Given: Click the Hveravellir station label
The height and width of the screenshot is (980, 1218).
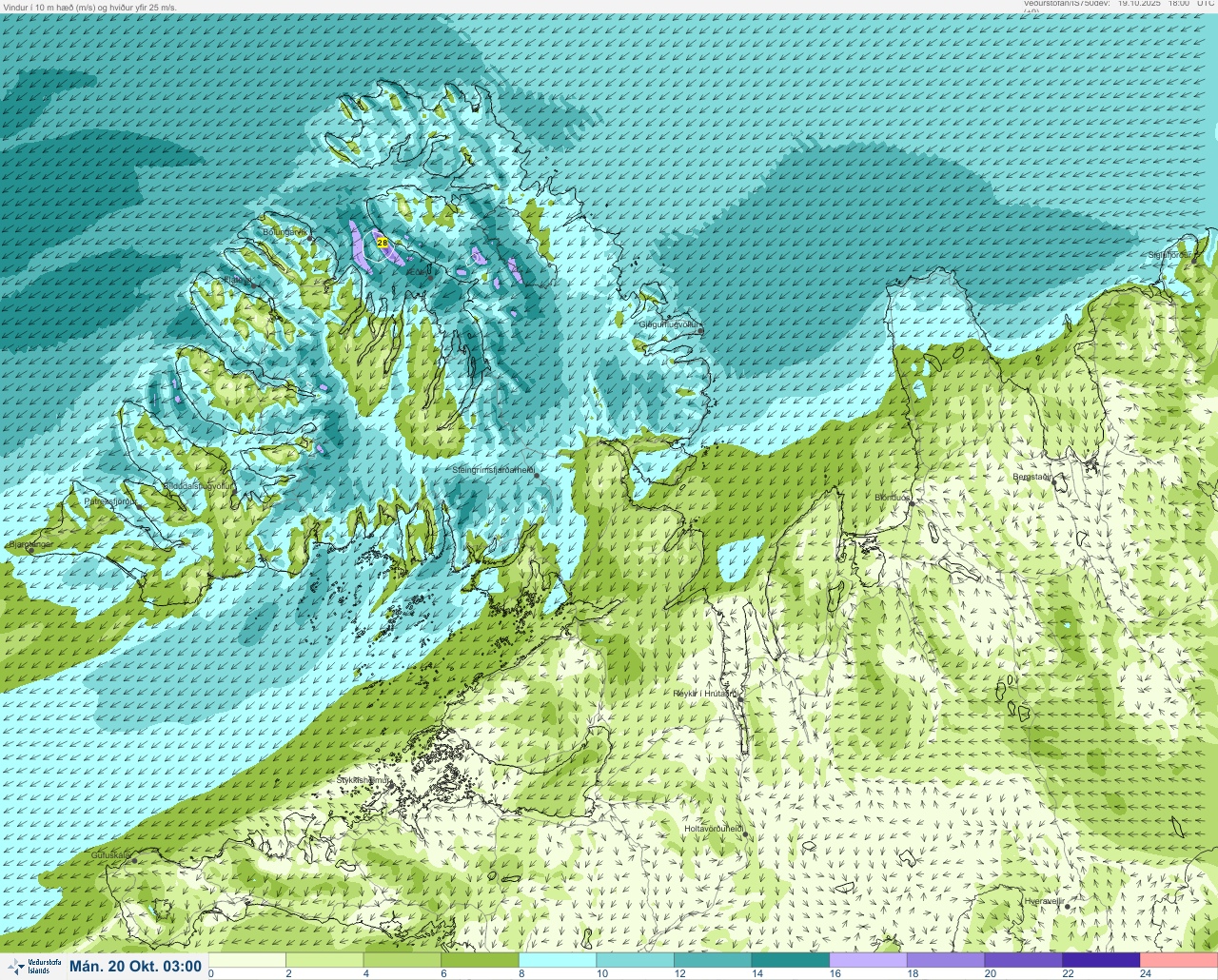Looking at the screenshot, I should [1044, 900].
